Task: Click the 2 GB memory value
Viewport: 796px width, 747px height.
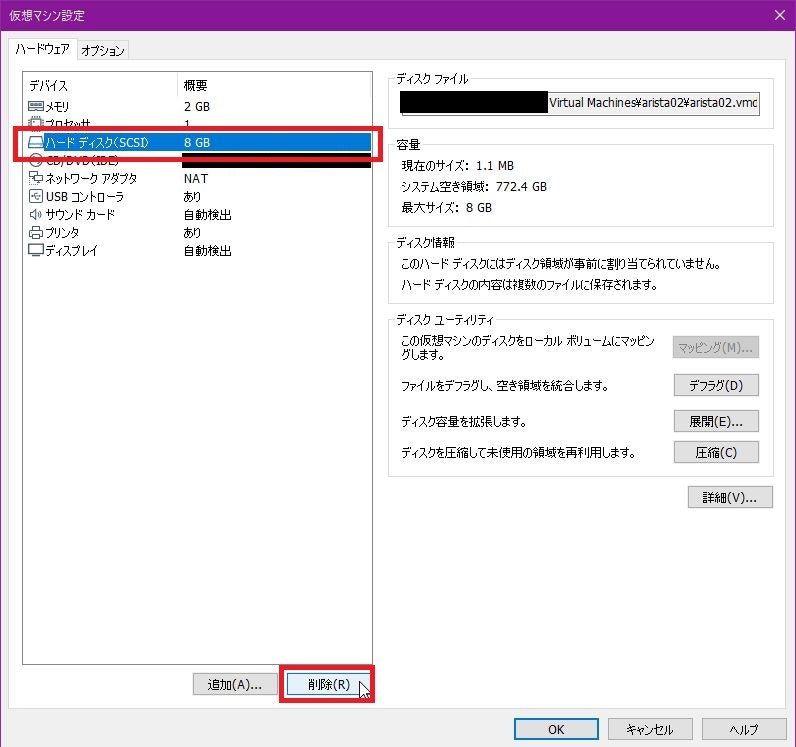Action: point(197,106)
